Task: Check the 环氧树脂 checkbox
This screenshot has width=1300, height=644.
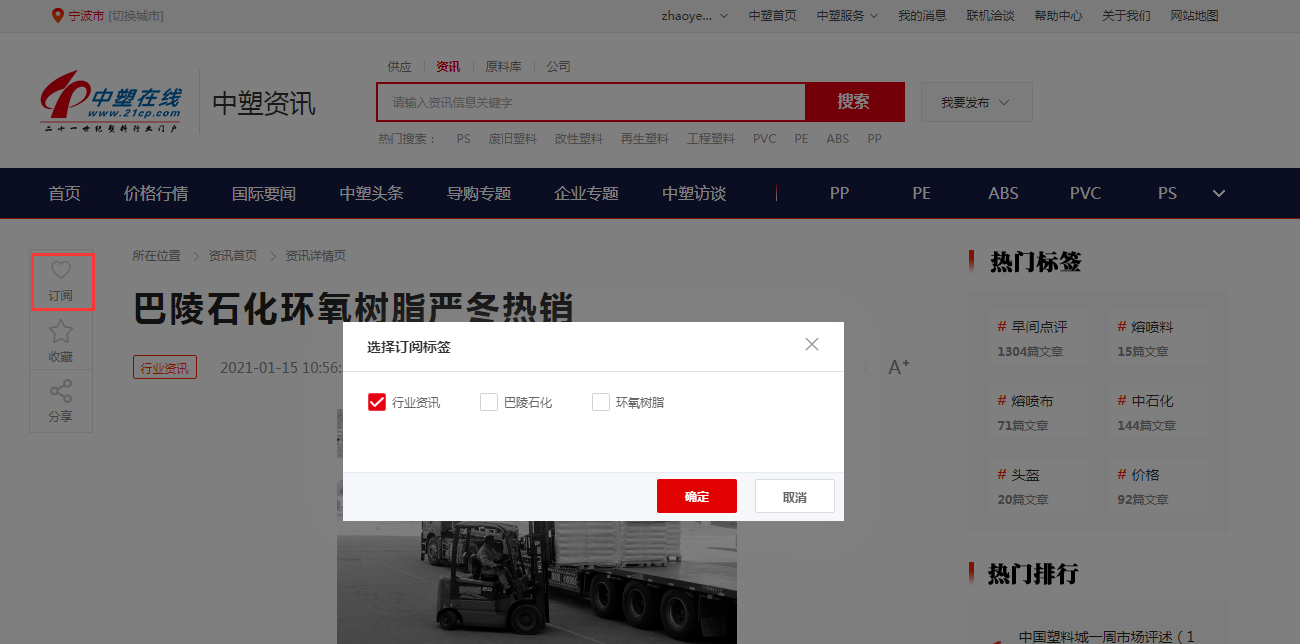Action: [x=601, y=402]
